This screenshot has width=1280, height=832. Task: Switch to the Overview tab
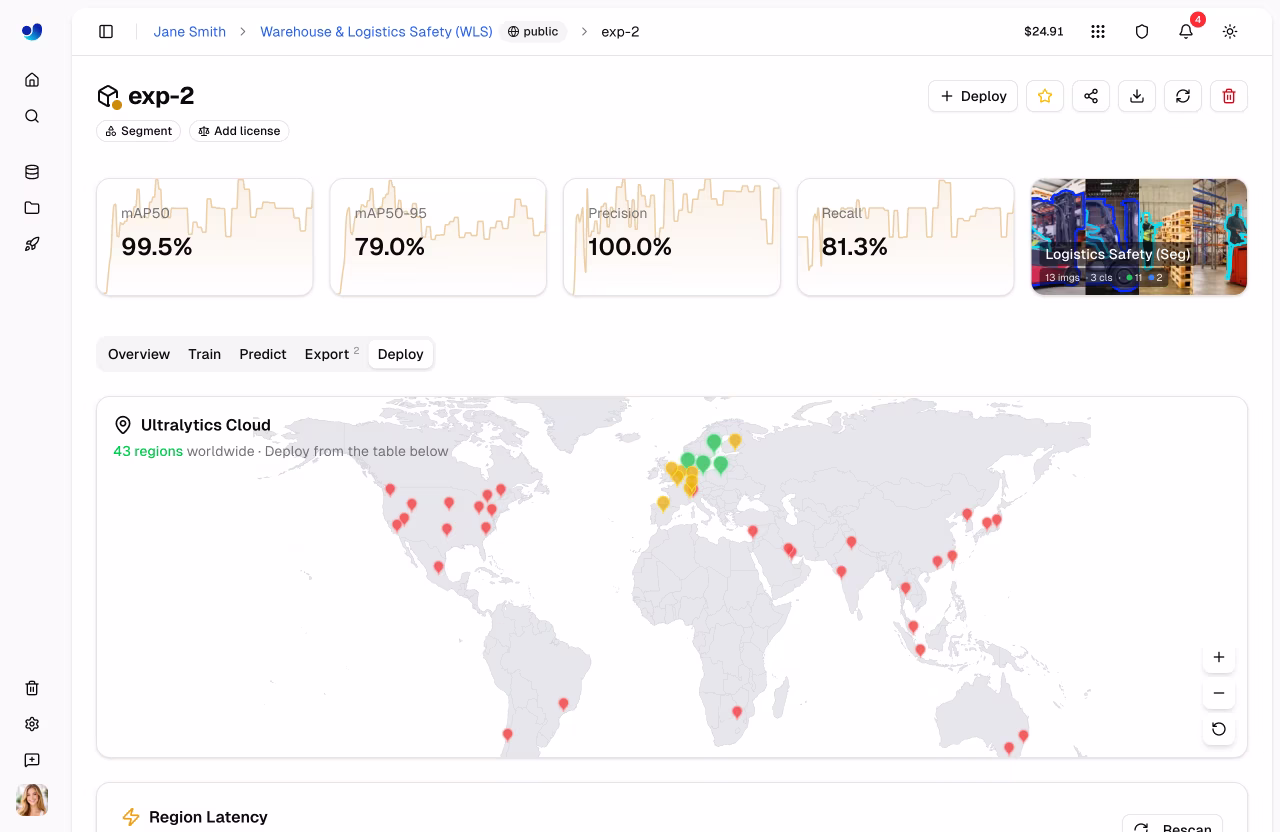click(139, 354)
